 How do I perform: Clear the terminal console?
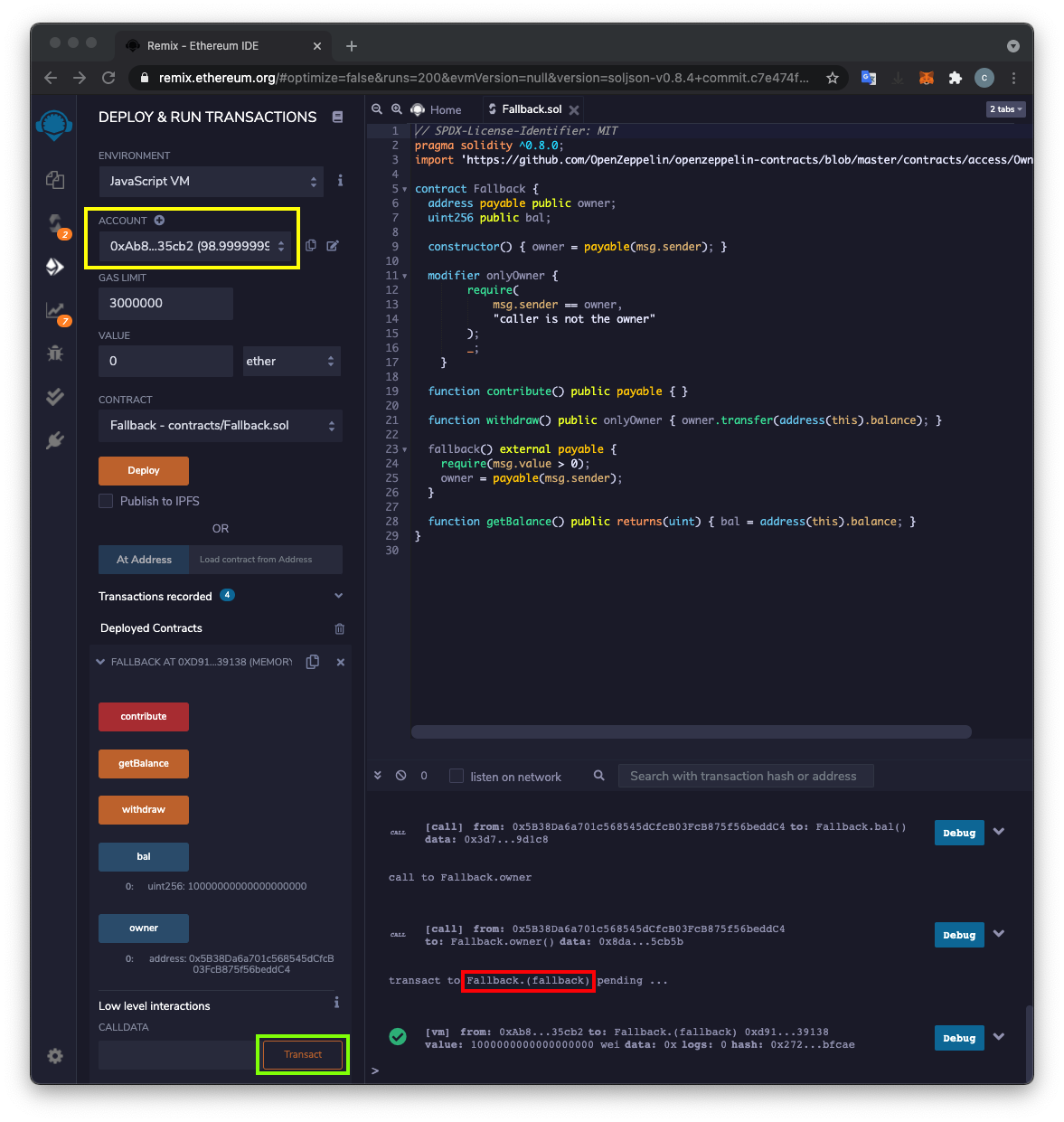click(400, 776)
